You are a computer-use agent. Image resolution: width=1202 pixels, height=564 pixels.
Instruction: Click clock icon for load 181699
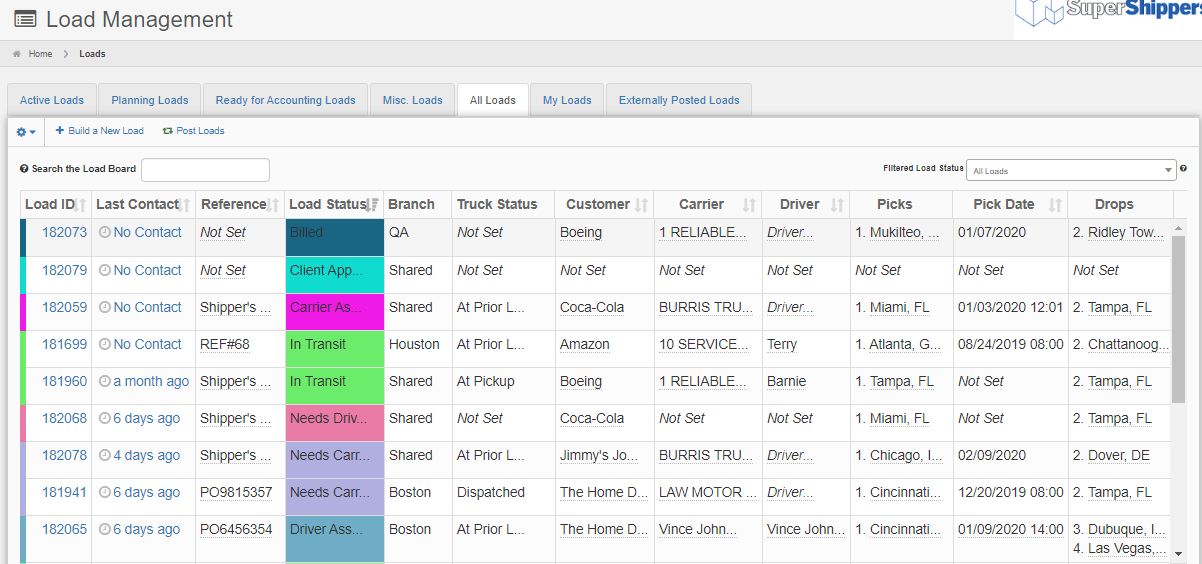tap(105, 344)
